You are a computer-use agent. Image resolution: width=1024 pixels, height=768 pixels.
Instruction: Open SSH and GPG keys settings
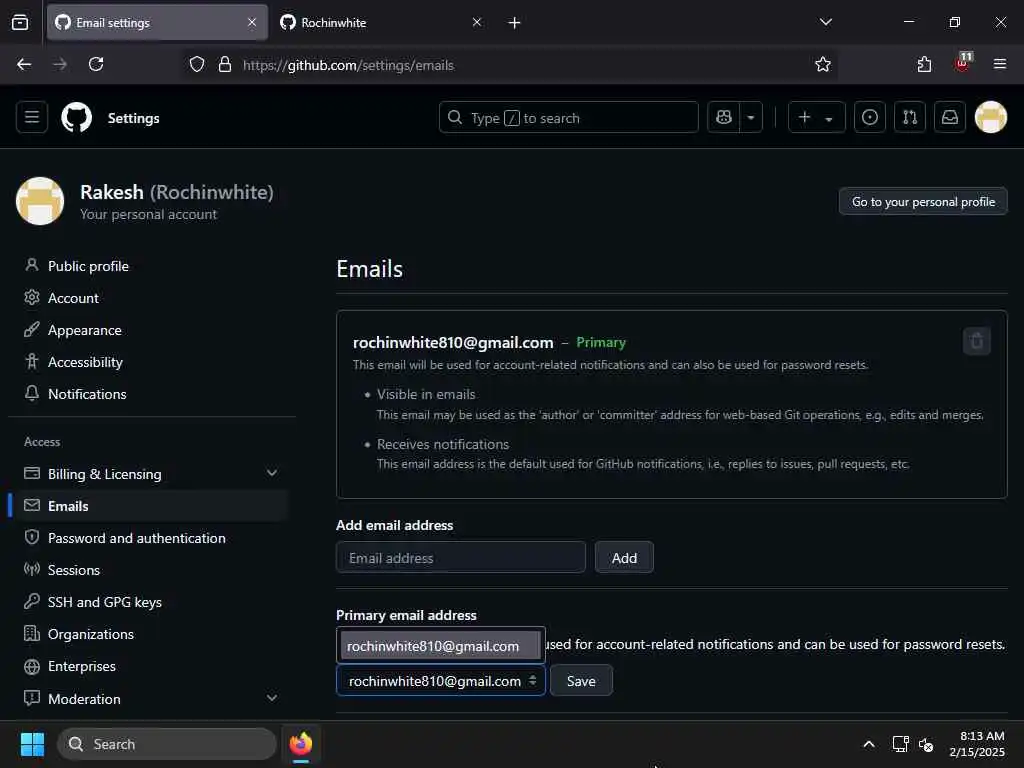tap(104, 601)
